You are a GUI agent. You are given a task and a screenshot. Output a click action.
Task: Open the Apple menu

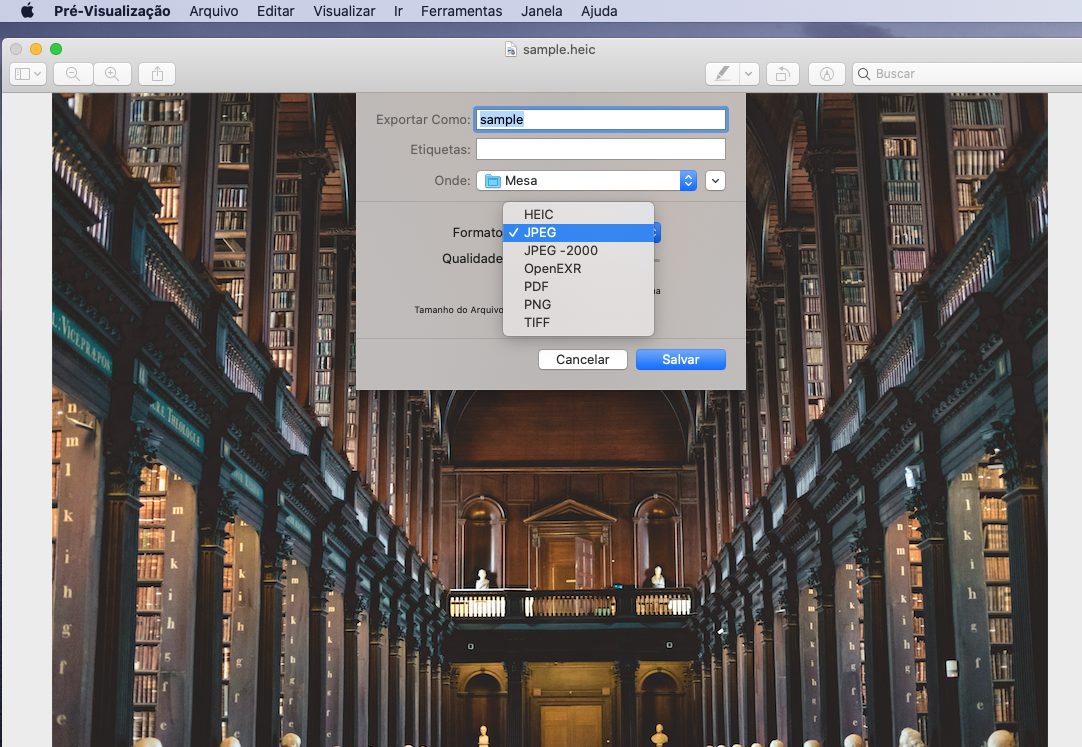27,11
